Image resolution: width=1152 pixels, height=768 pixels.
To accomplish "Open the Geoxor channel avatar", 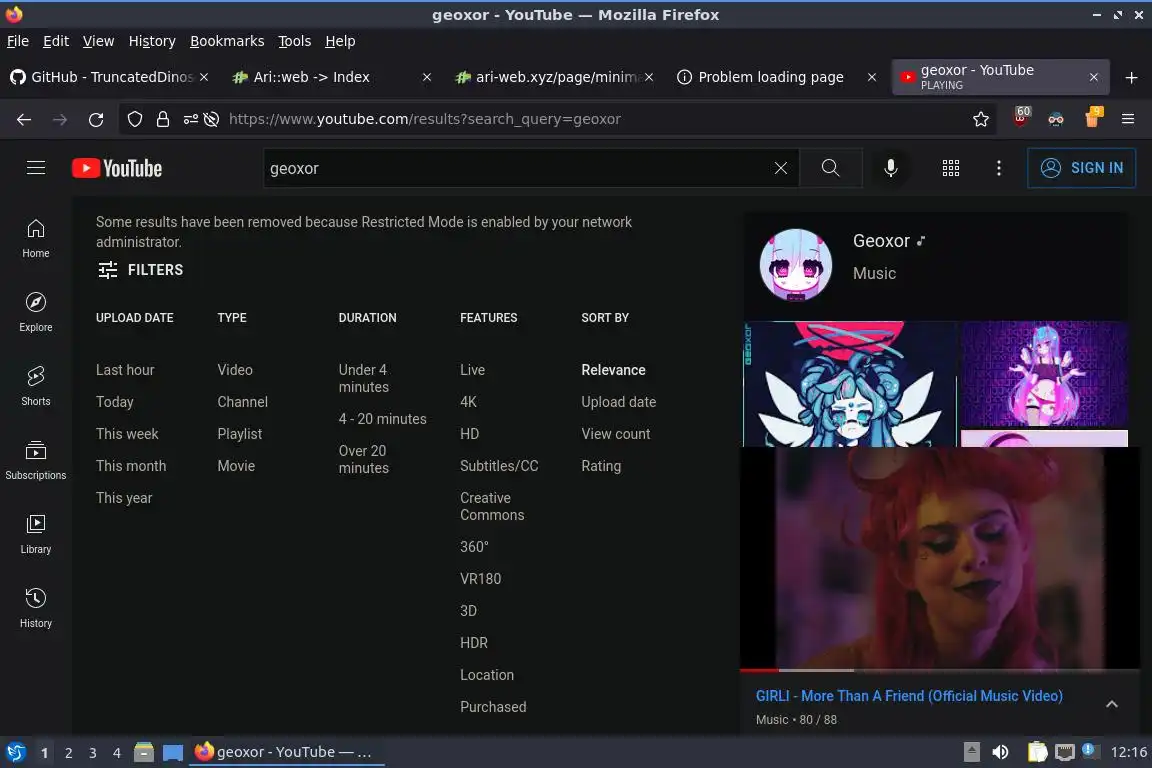I will point(796,265).
